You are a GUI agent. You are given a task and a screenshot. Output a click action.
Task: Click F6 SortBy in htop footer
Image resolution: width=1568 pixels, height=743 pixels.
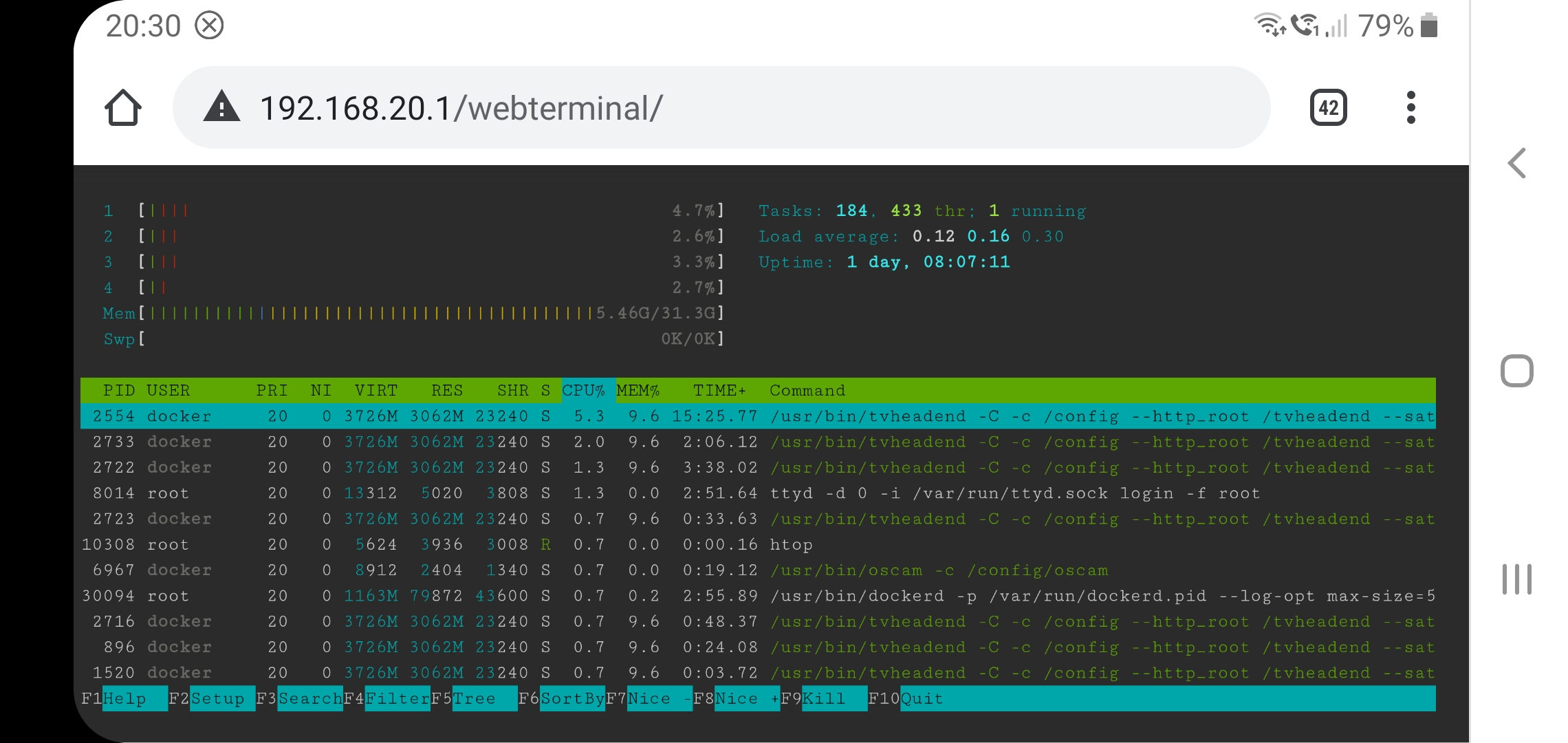561,698
